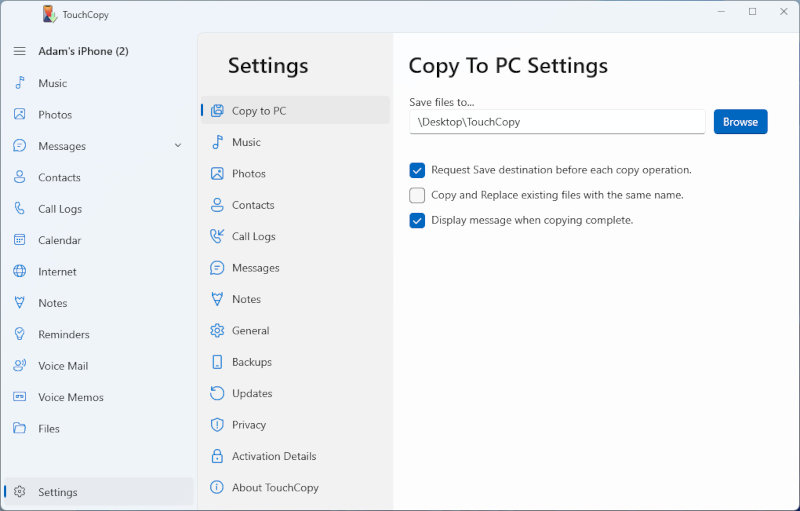This screenshot has height=511, width=800.
Task: Click the Contacts icon in Settings list
Action: 217,205
